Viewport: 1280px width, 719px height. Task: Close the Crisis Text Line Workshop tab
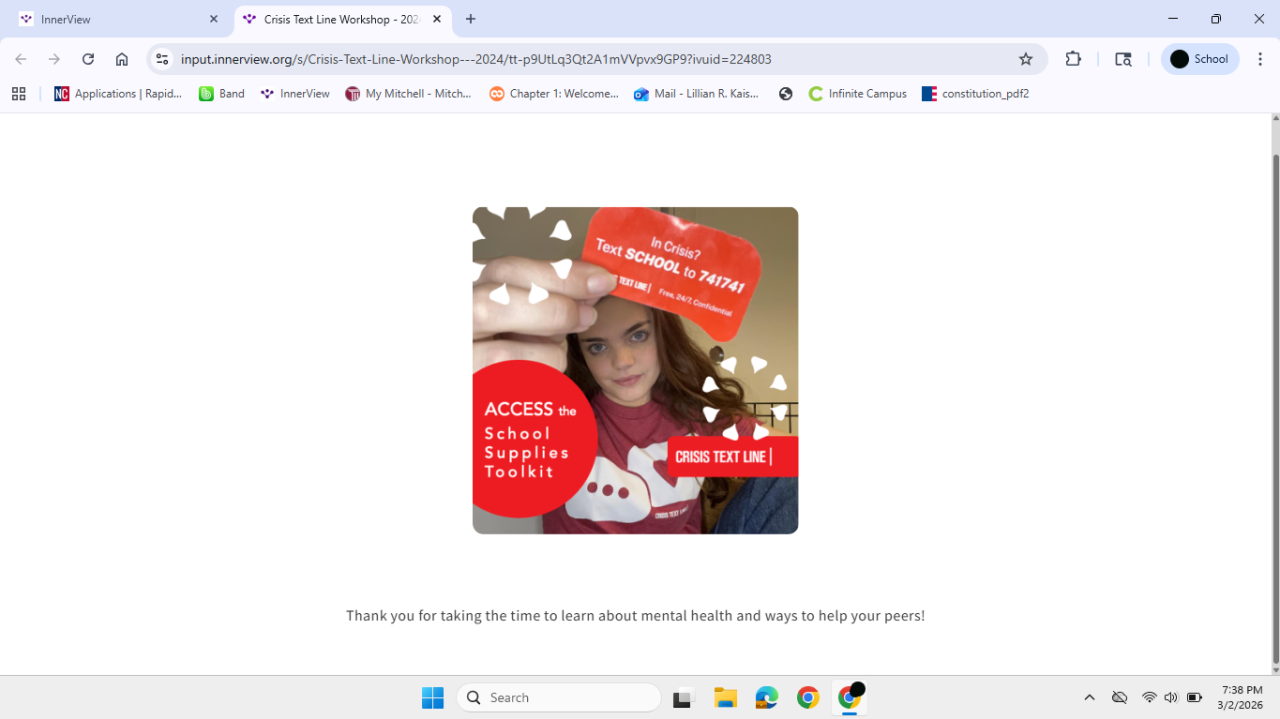tap(437, 19)
